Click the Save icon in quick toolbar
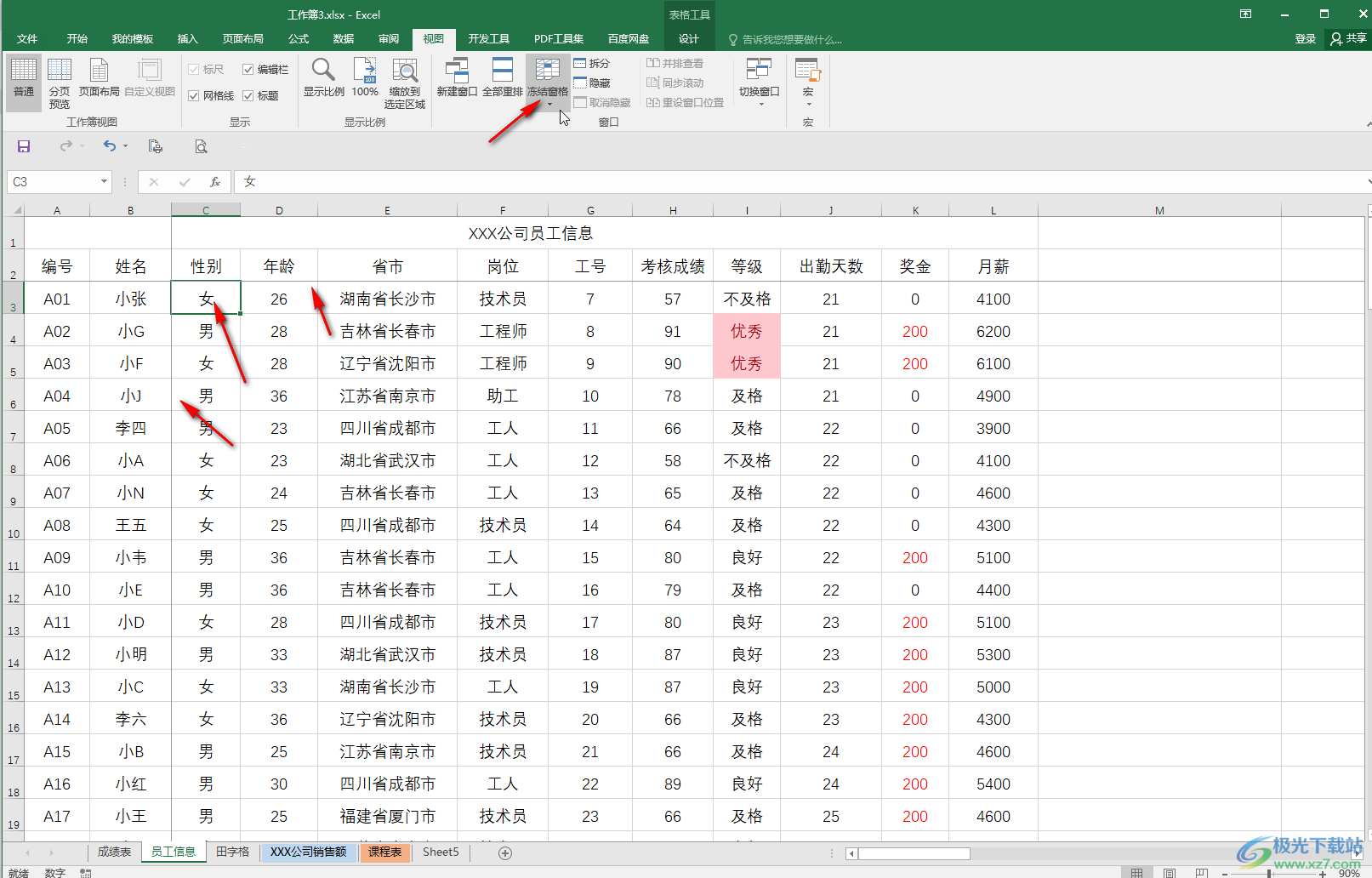1372x878 pixels. coord(24,146)
